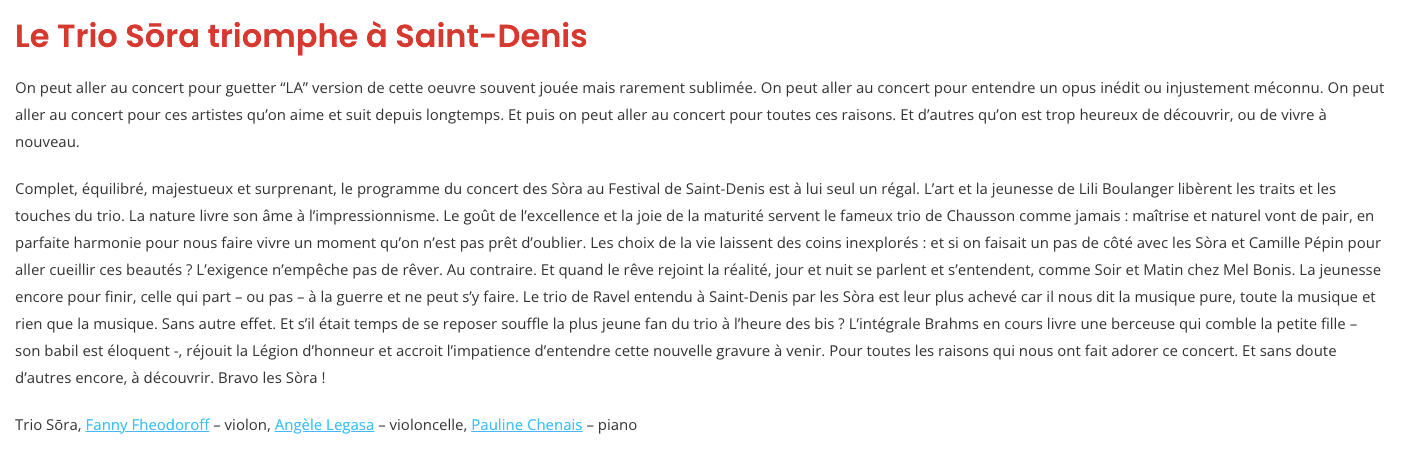Open the Angèle Legasa link
Viewport: 1411px width, 454px height.
point(324,425)
